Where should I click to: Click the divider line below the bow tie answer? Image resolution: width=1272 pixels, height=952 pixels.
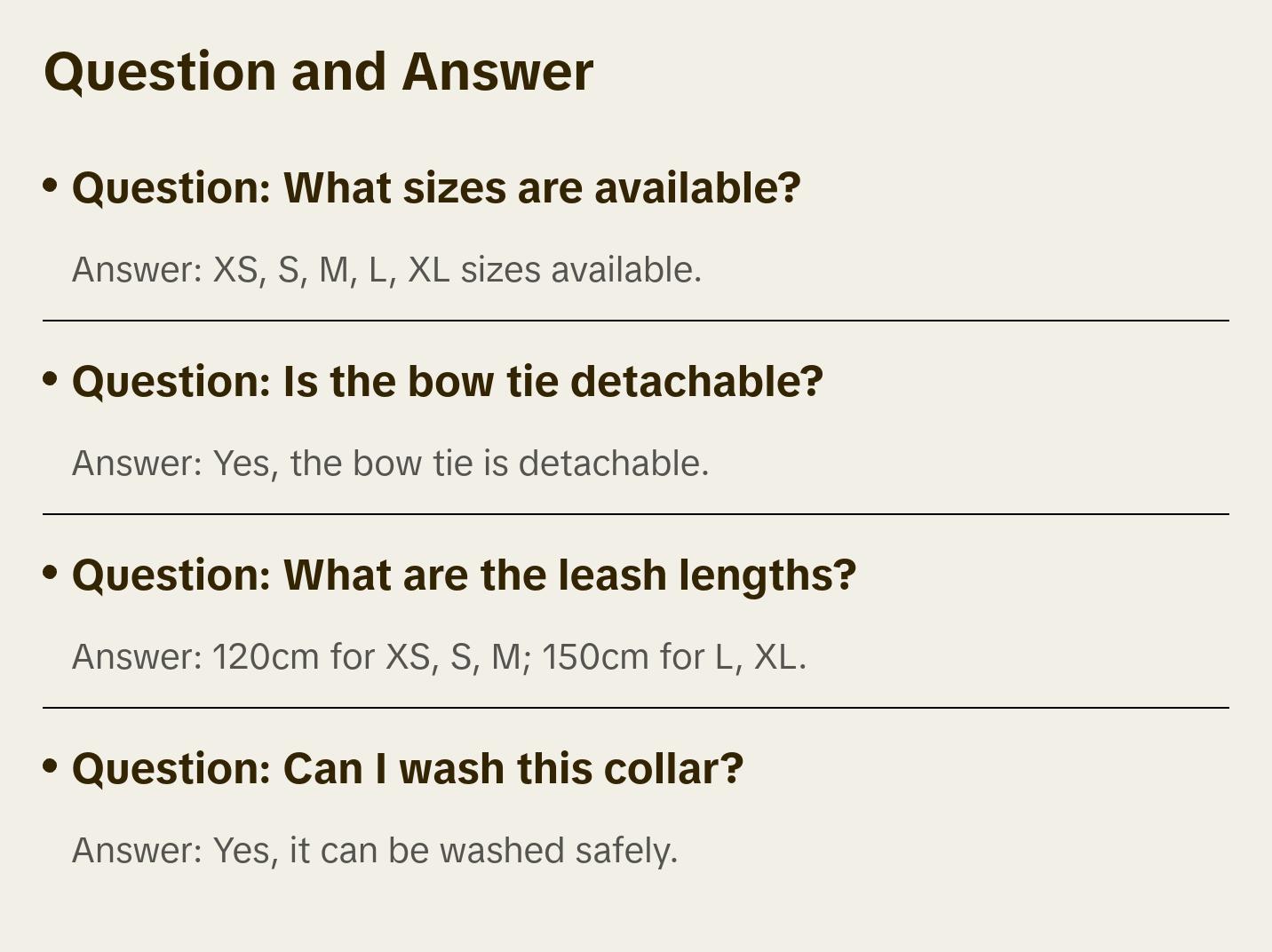coord(635,514)
